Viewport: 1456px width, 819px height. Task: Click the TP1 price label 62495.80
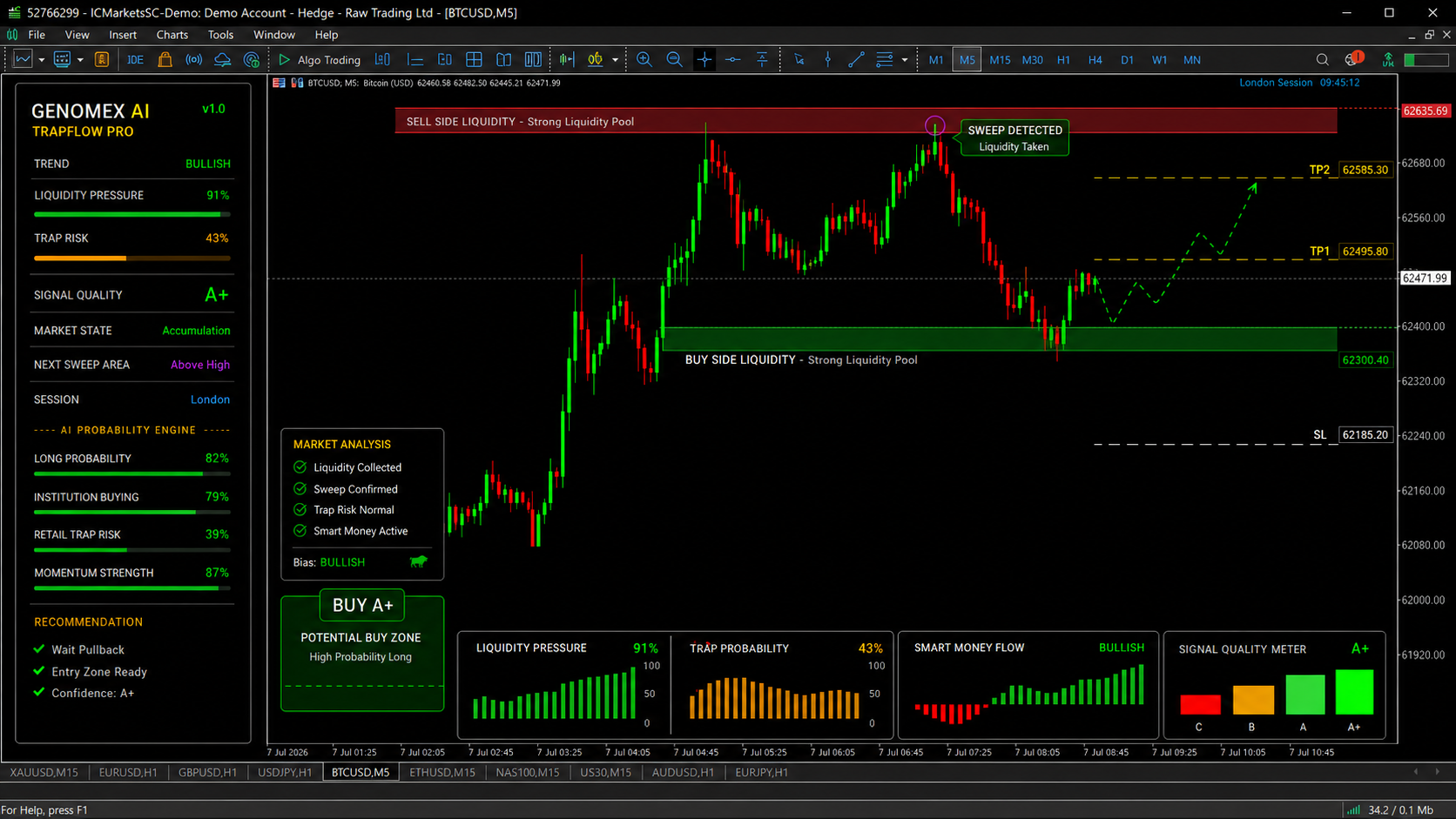coord(1365,252)
